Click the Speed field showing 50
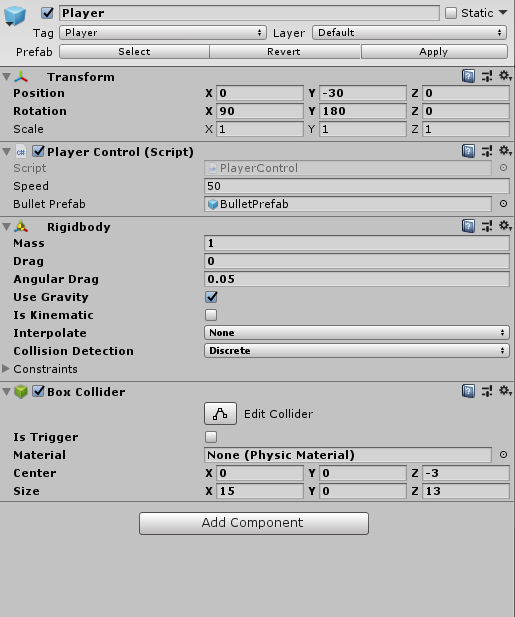This screenshot has width=515, height=617. (x=357, y=186)
